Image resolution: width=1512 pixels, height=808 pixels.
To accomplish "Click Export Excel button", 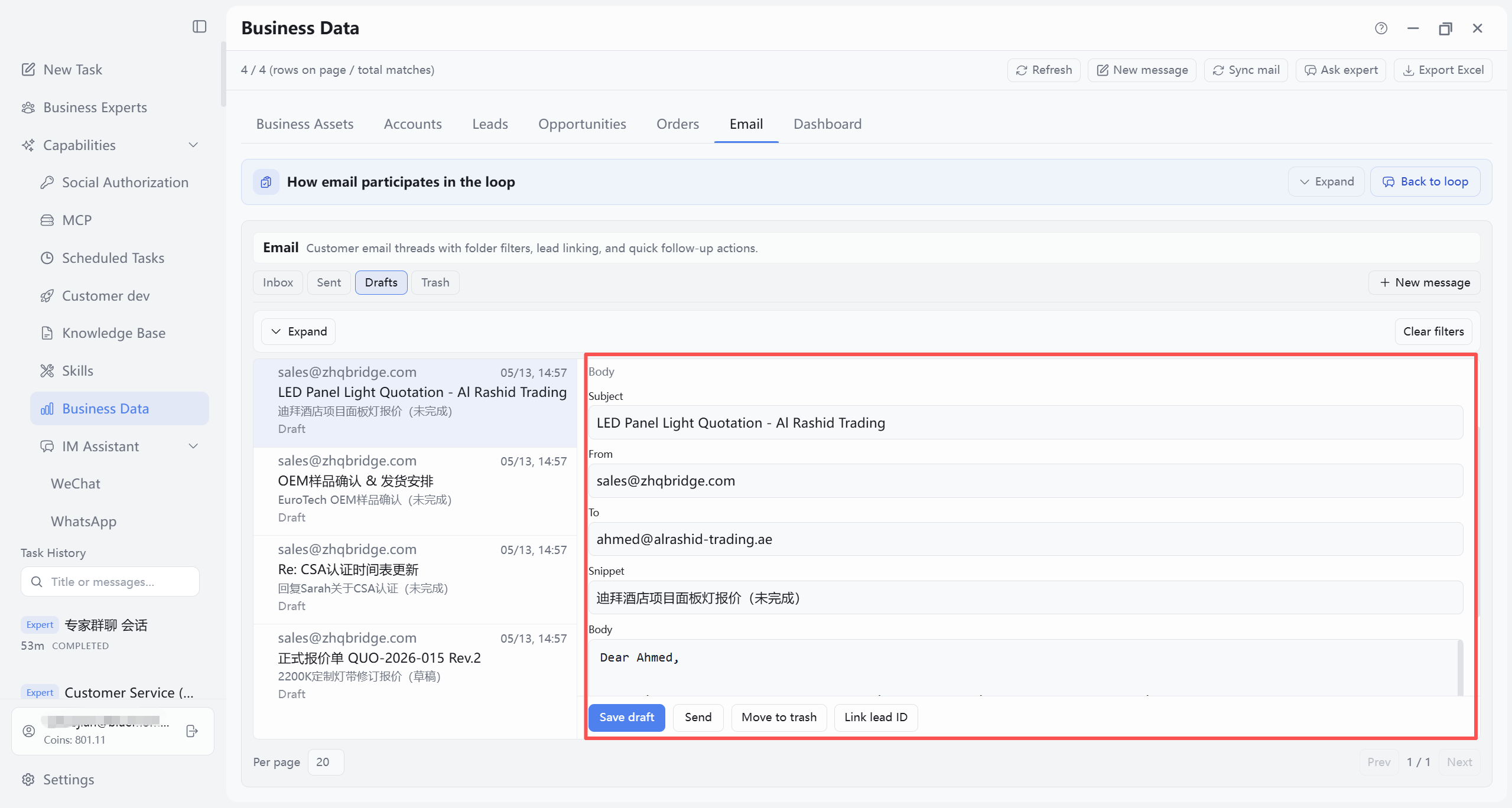I will [1443, 70].
